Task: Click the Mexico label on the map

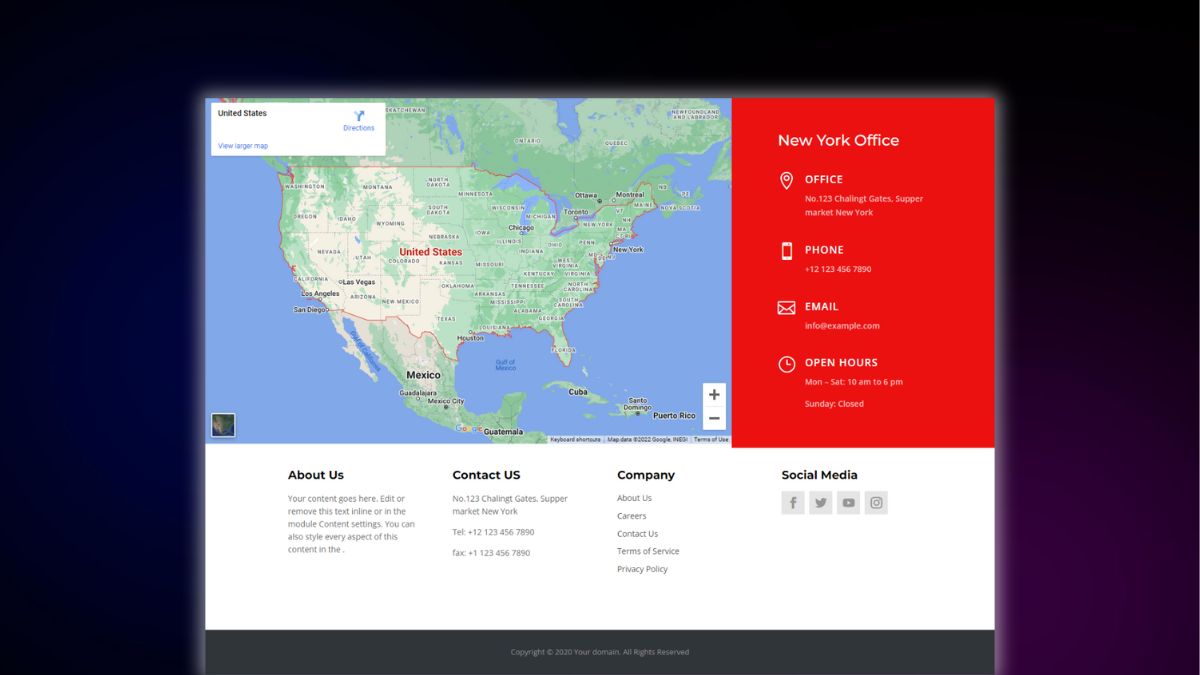Action: (x=423, y=375)
